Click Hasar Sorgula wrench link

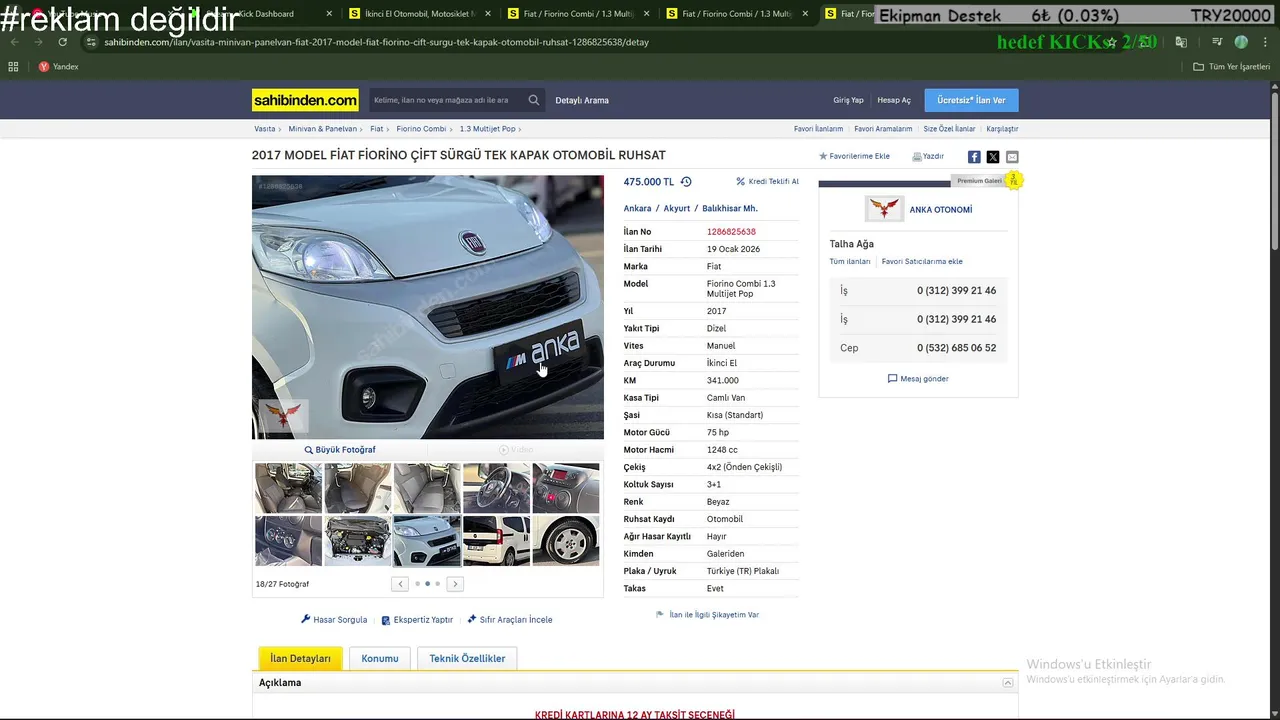(334, 620)
